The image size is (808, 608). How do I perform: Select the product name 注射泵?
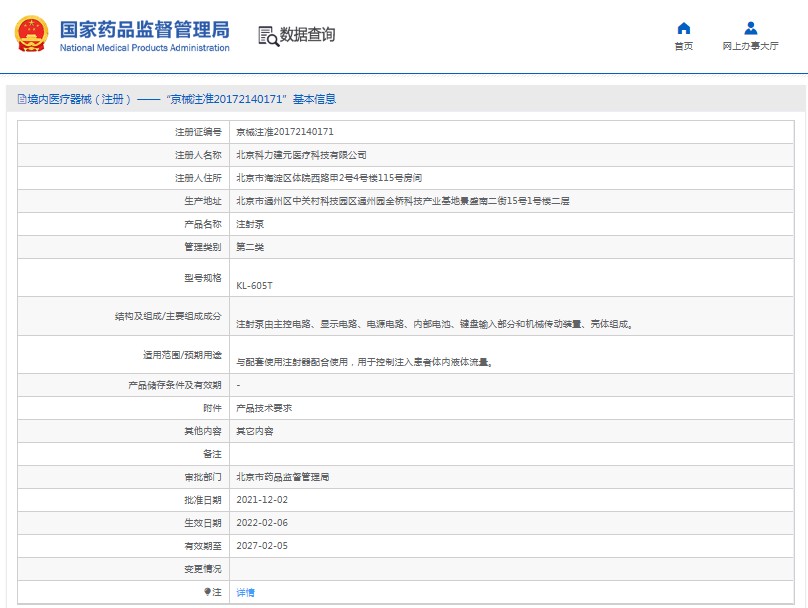click(x=250, y=224)
